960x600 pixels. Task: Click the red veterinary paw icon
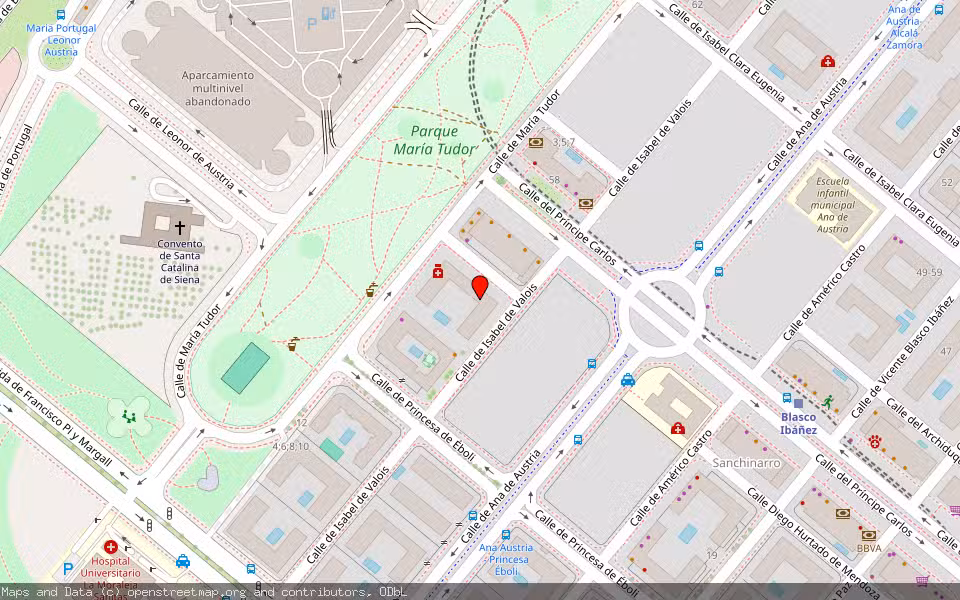875,441
